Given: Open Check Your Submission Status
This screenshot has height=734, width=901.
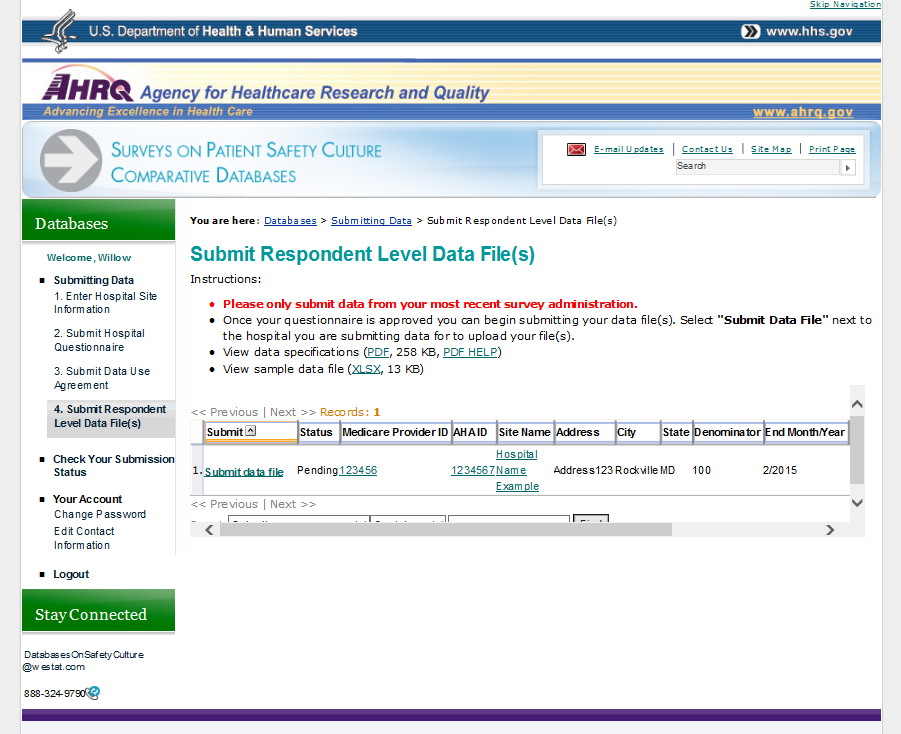Looking at the screenshot, I should [113, 466].
